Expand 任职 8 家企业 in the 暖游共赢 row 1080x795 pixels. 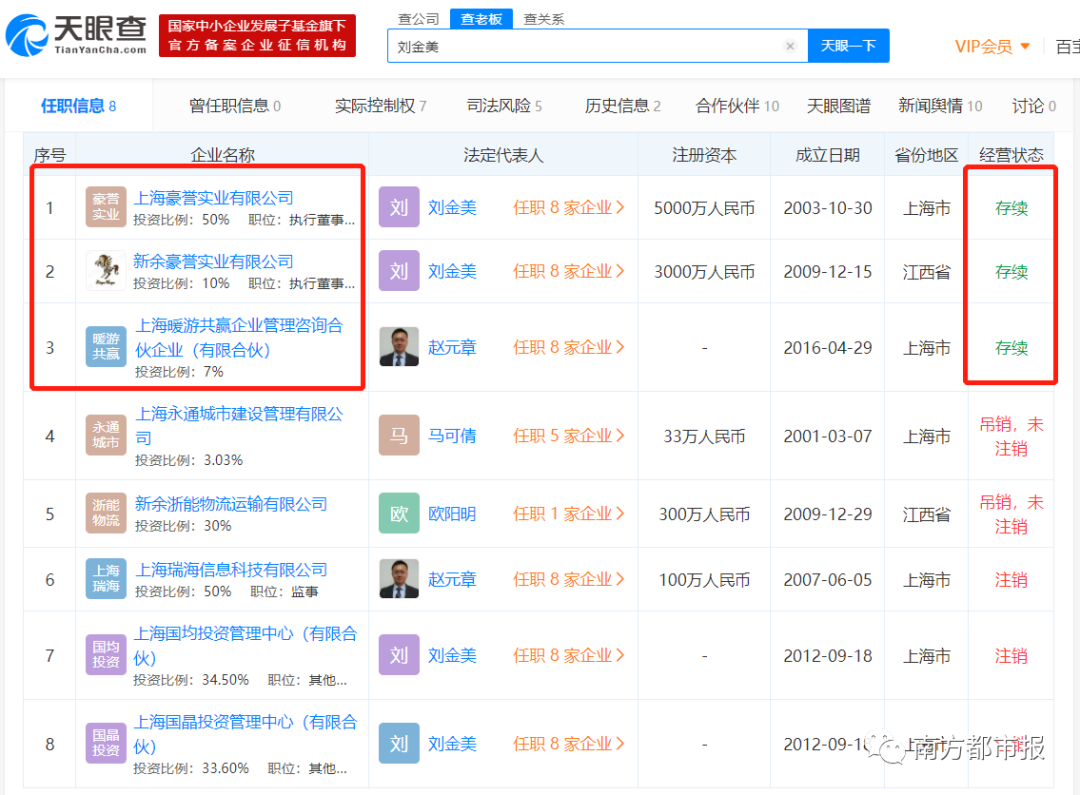(568, 348)
